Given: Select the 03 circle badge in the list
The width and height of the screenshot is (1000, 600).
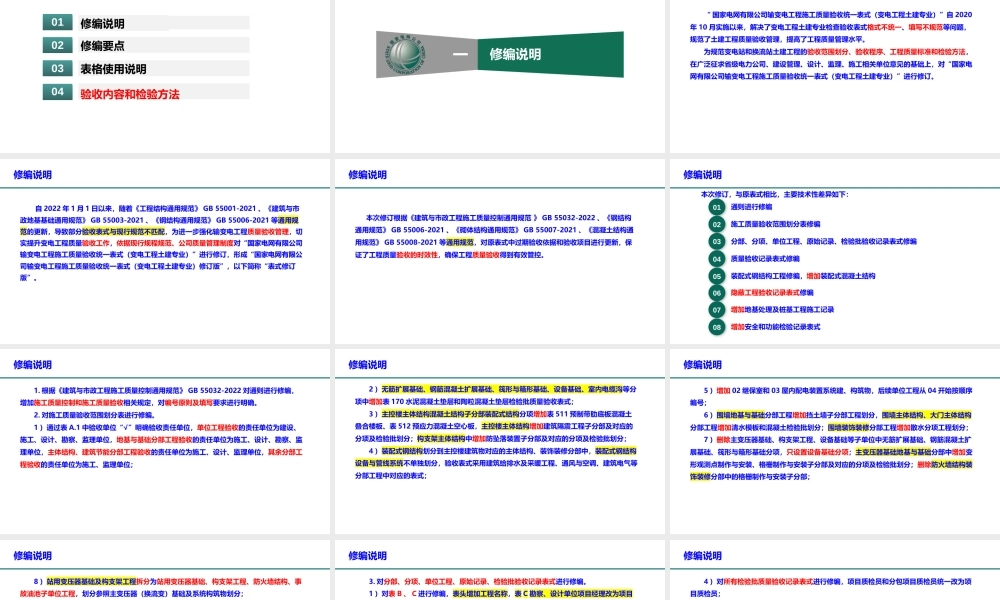Looking at the screenshot, I should [716, 241].
